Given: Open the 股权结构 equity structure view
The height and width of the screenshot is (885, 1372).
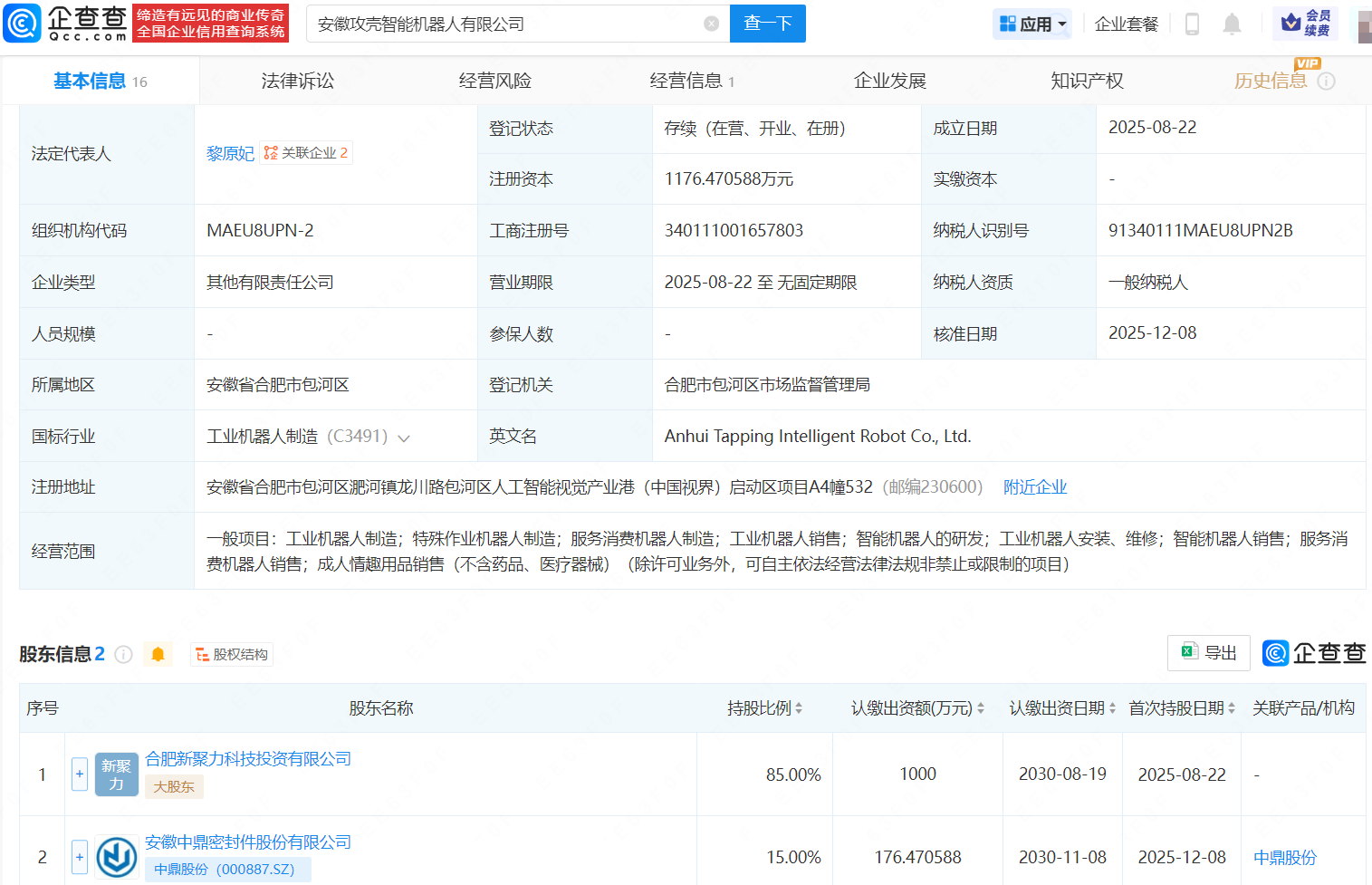Looking at the screenshot, I should (232, 655).
